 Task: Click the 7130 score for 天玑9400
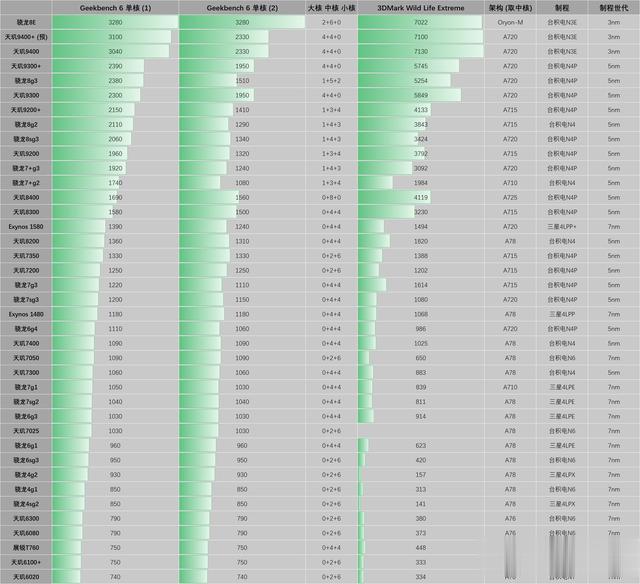point(421,51)
